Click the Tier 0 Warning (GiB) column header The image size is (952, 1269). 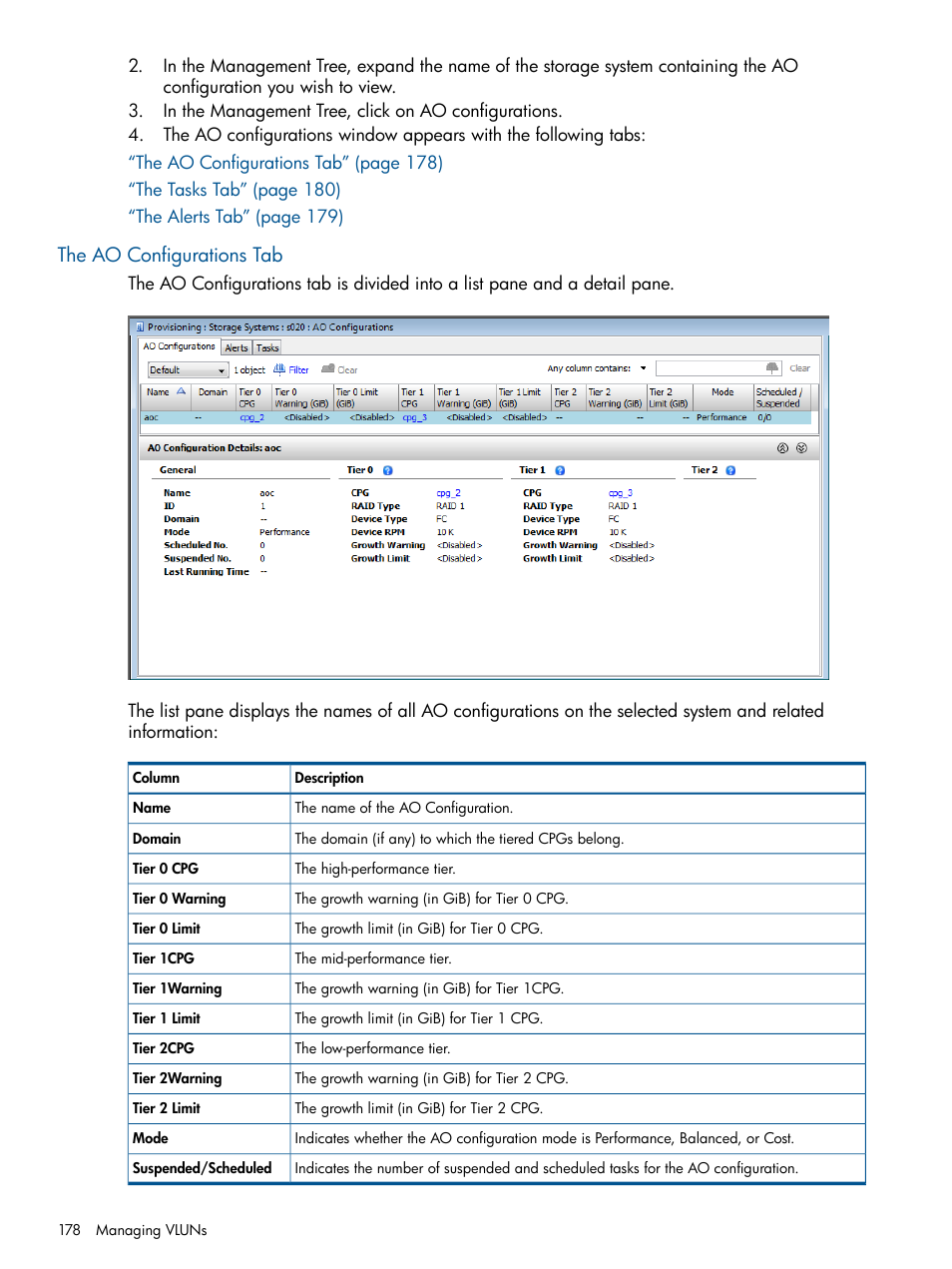click(x=302, y=397)
